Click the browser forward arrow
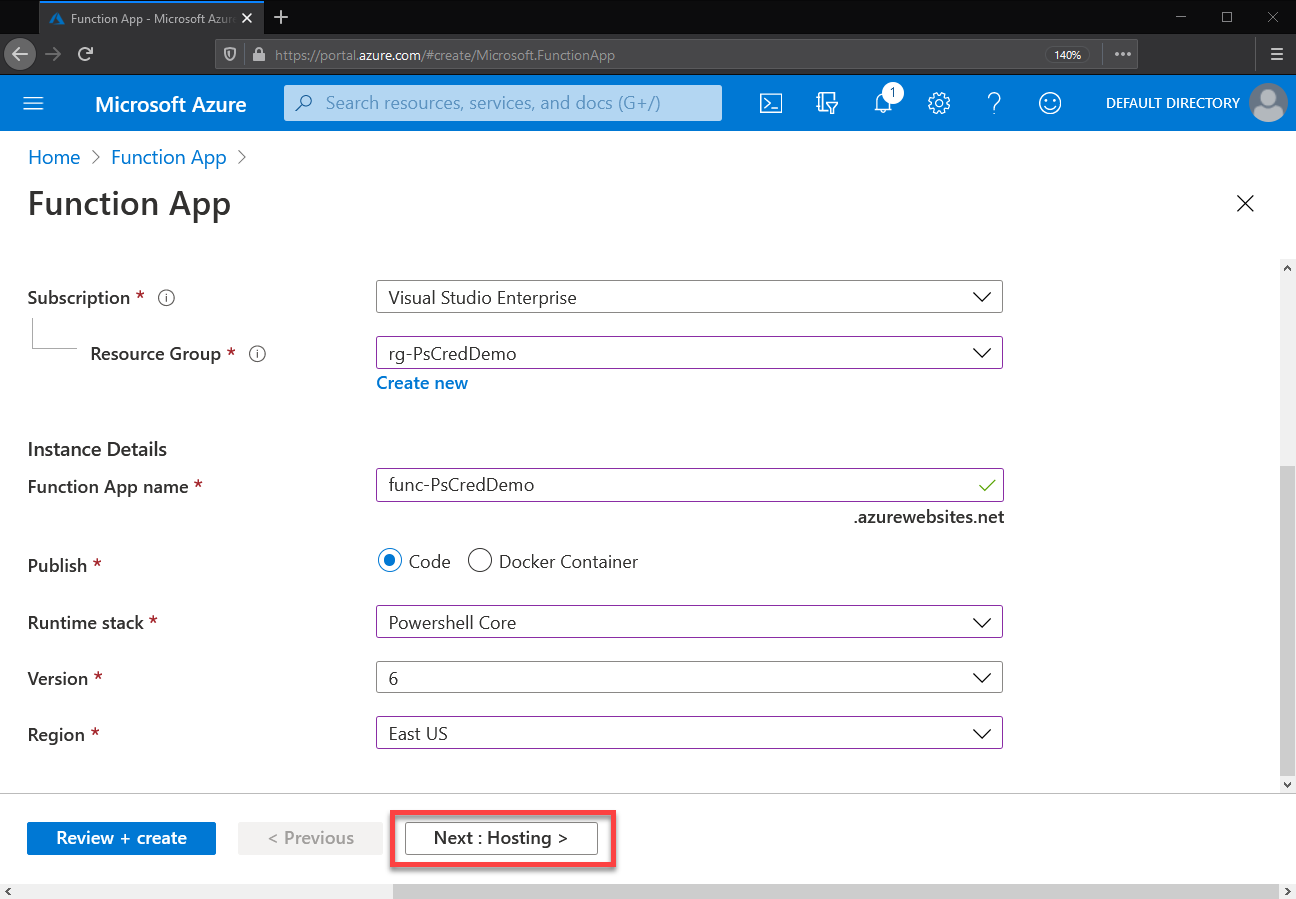This screenshot has height=899, width=1296. point(53,54)
